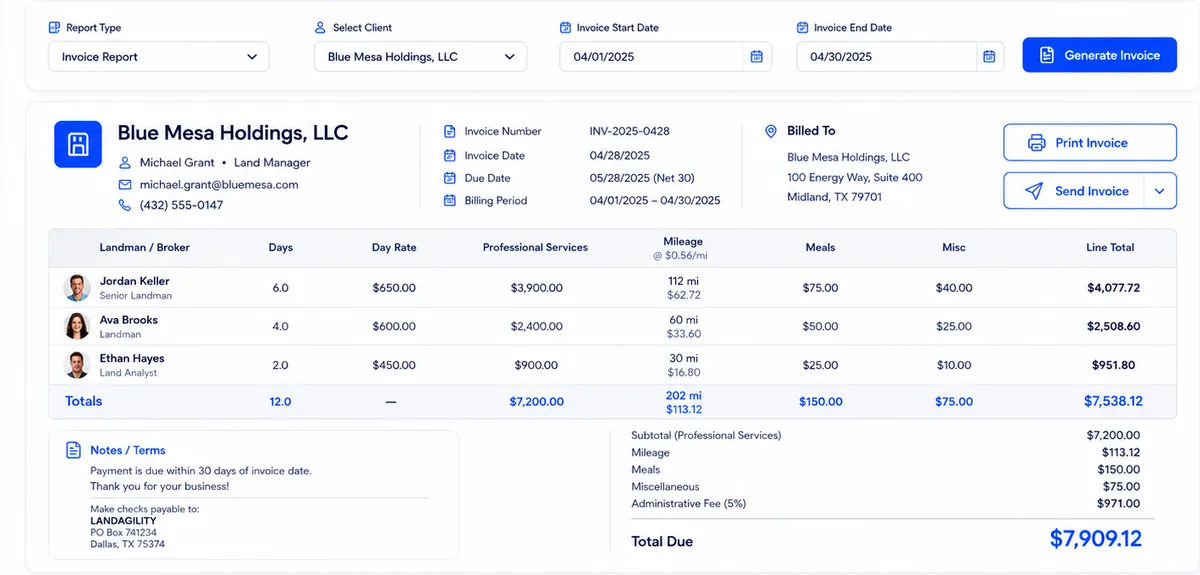Click Jordan Keller's avatar photo
Screen dimensions: 1200x575
(77, 288)
